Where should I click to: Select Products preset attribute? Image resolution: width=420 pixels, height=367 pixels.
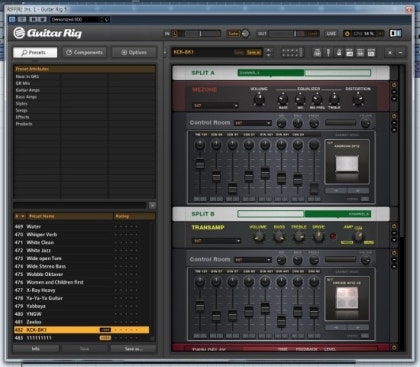(24, 124)
